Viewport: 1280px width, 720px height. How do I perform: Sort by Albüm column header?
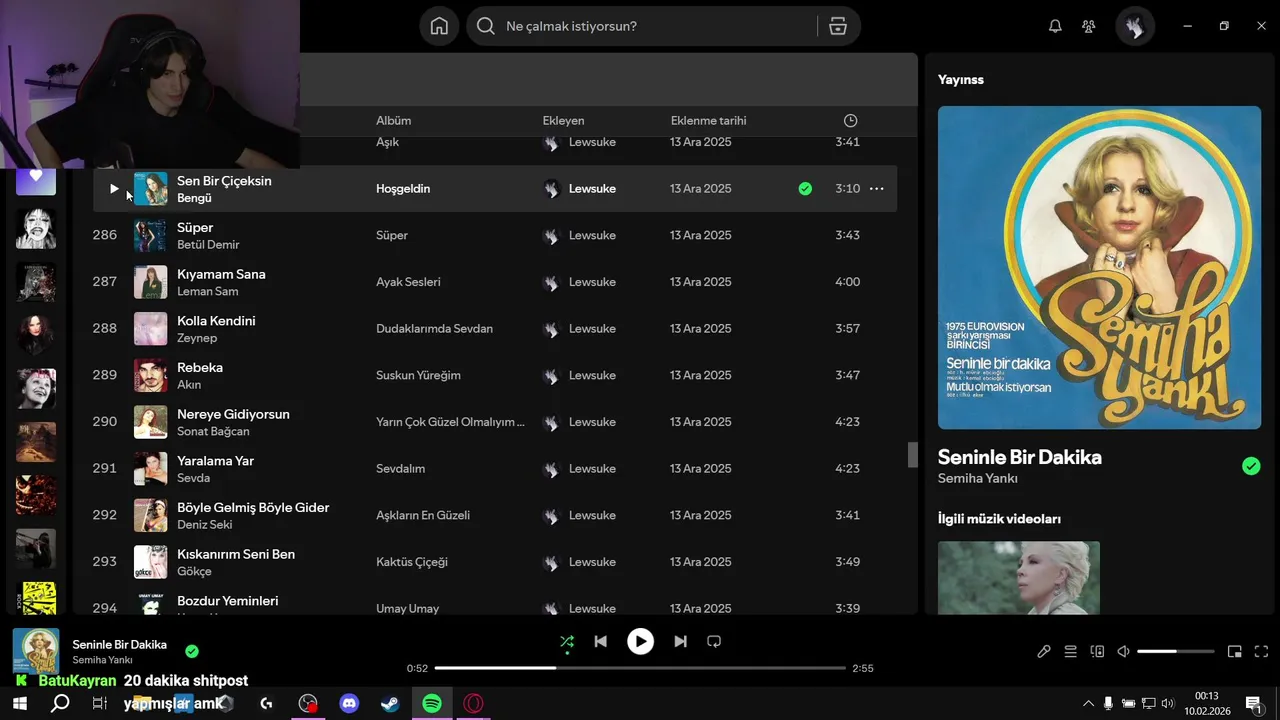(394, 120)
